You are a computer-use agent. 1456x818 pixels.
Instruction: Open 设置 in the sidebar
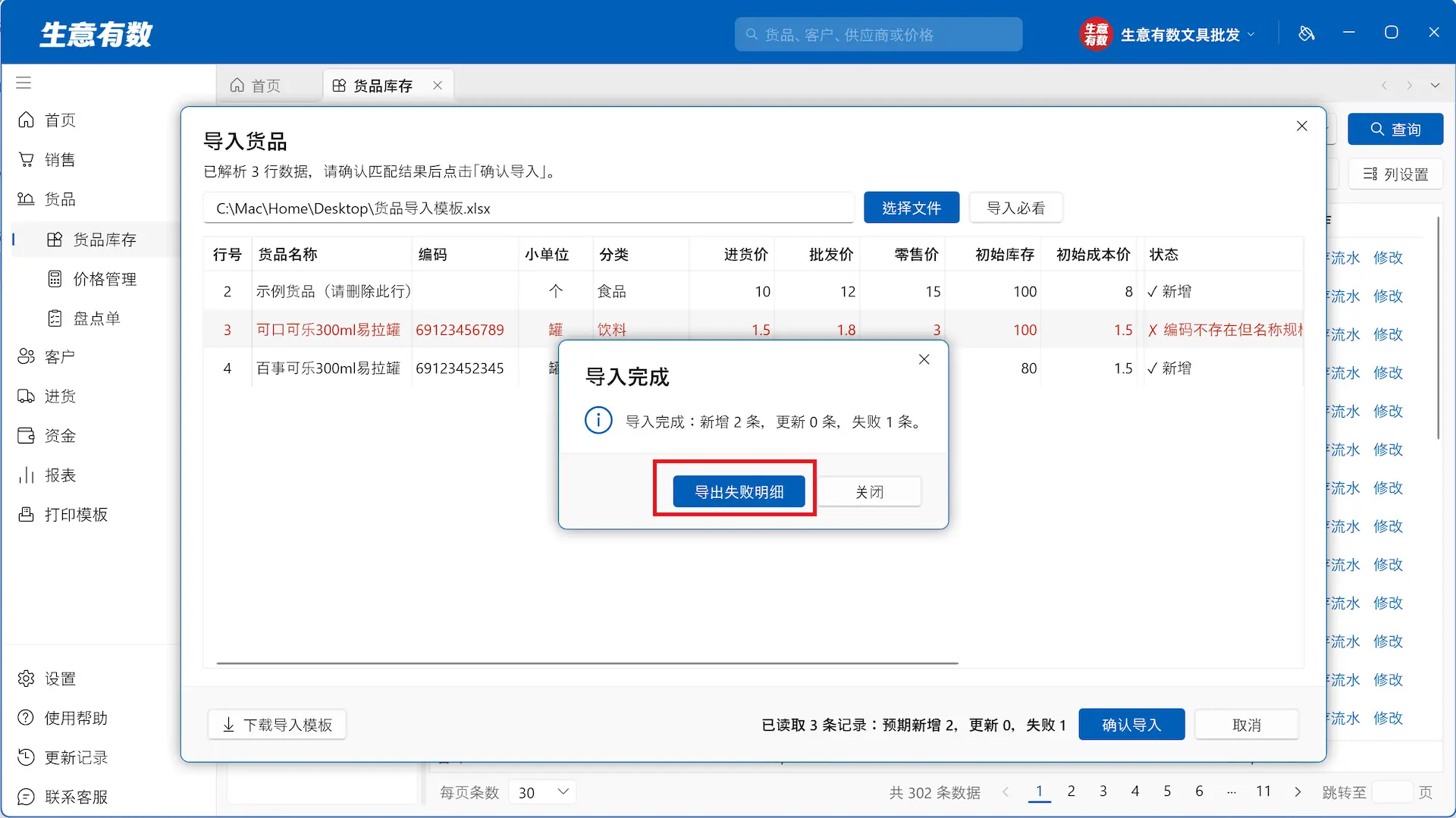pyautogui.click(x=47, y=679)
